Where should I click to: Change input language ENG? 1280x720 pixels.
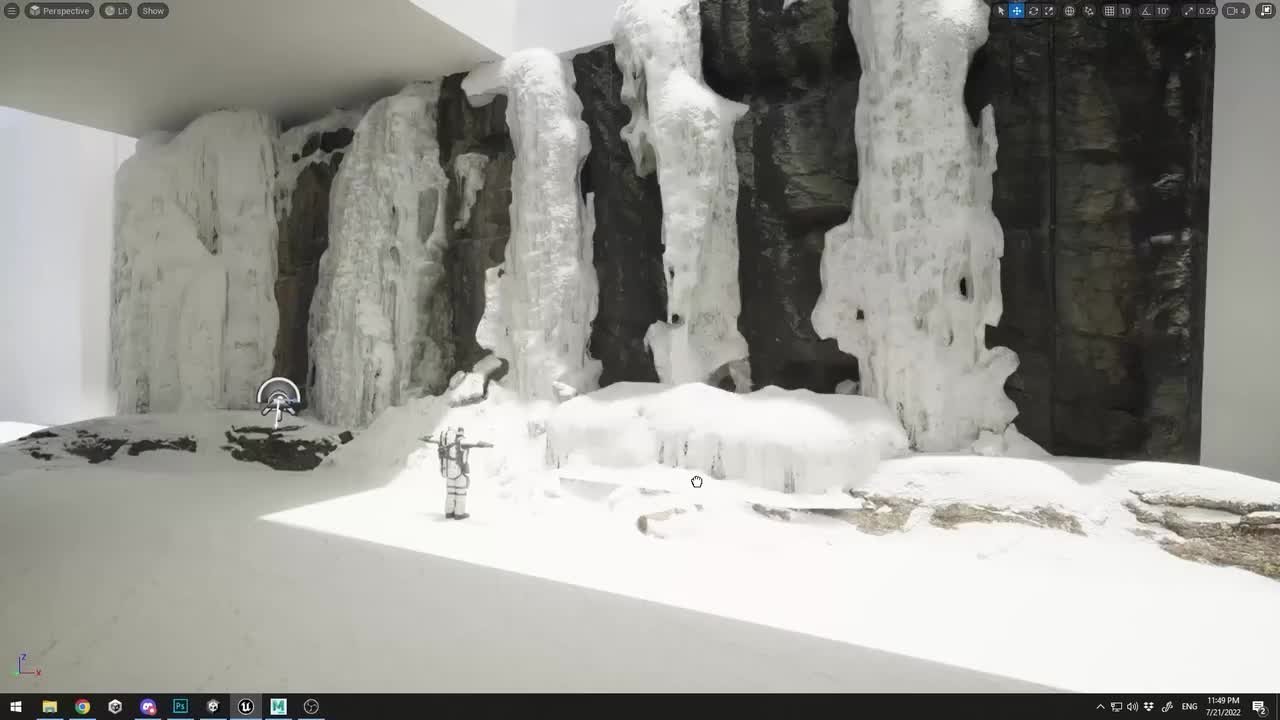[1189, 707]
